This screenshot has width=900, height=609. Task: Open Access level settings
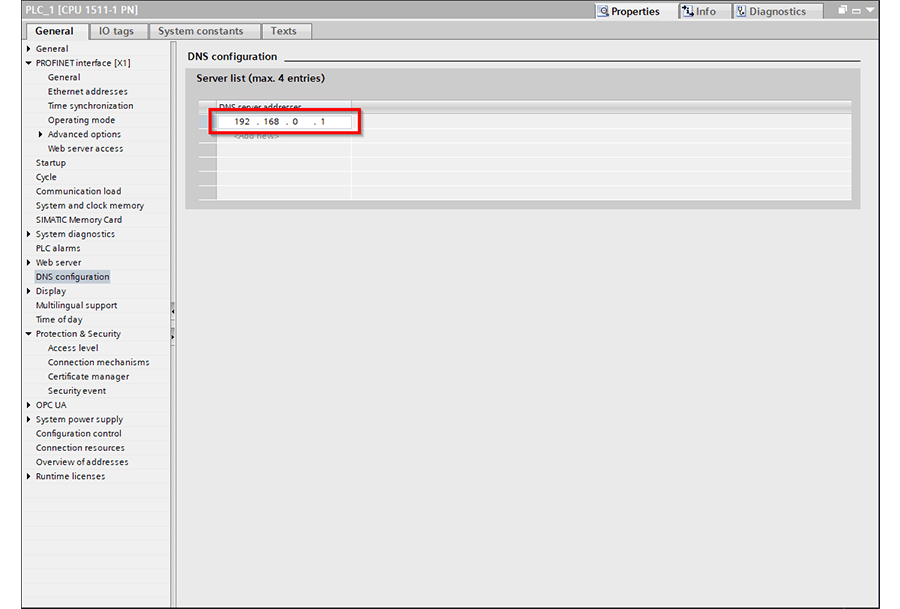[x=73, y=348]
